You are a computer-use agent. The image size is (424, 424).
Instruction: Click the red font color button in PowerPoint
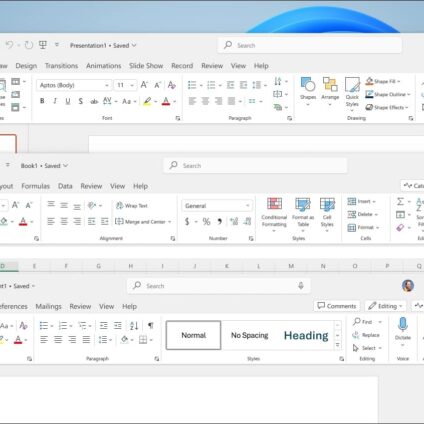pos(166,101)
